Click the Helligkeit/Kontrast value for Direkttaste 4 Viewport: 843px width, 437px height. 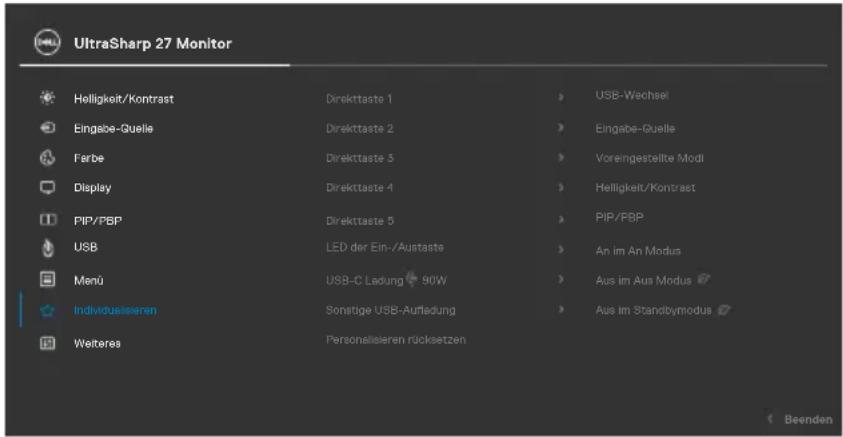tap(645, 188)
